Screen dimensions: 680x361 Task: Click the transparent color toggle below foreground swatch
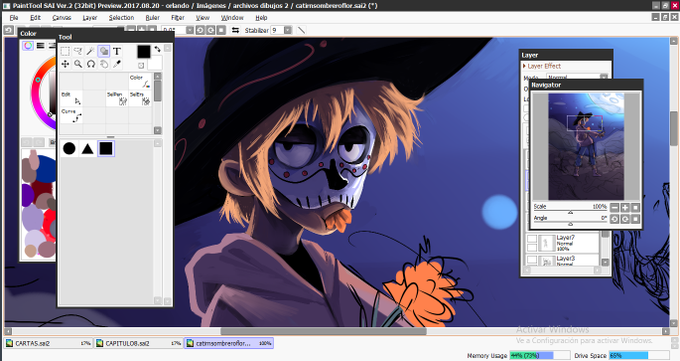click(x=141, y=66)
